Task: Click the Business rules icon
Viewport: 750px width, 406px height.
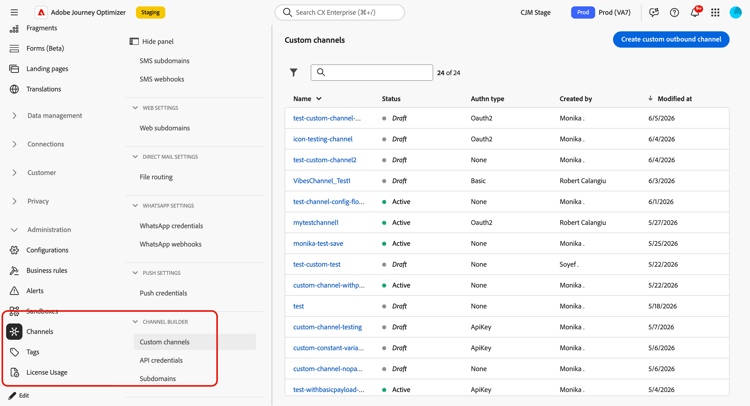Action: (14, 271)
